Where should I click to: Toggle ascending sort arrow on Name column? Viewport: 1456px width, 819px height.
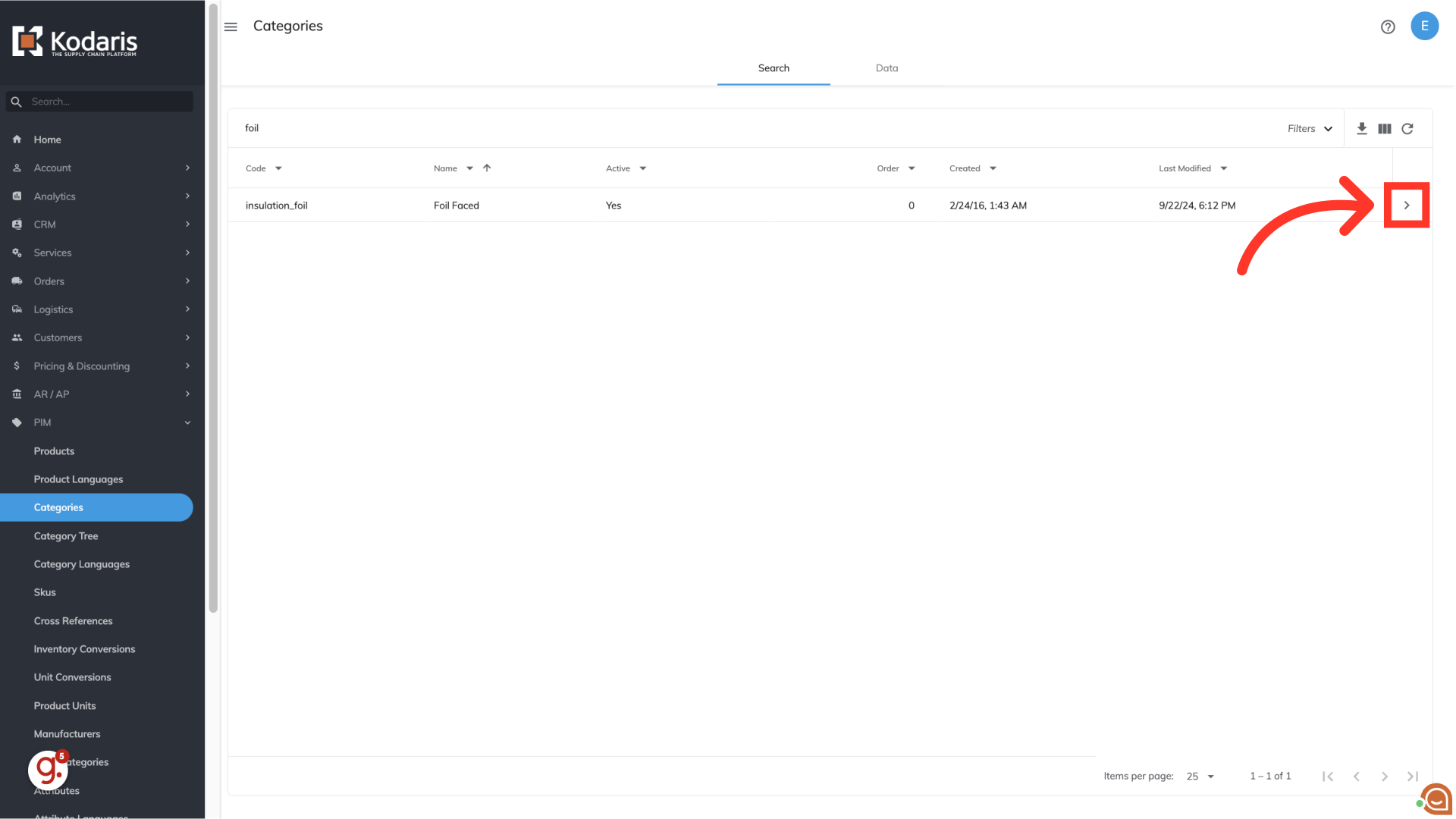(x=487, y=168)
